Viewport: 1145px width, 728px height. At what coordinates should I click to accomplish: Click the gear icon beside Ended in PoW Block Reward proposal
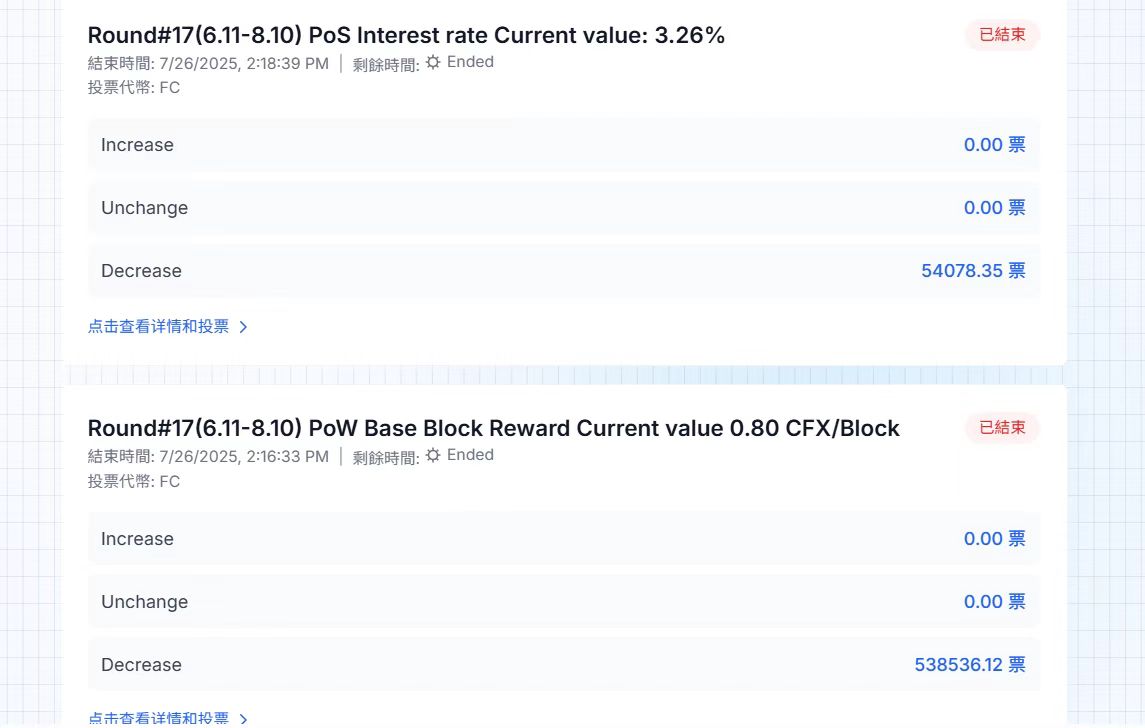[433, 455]
